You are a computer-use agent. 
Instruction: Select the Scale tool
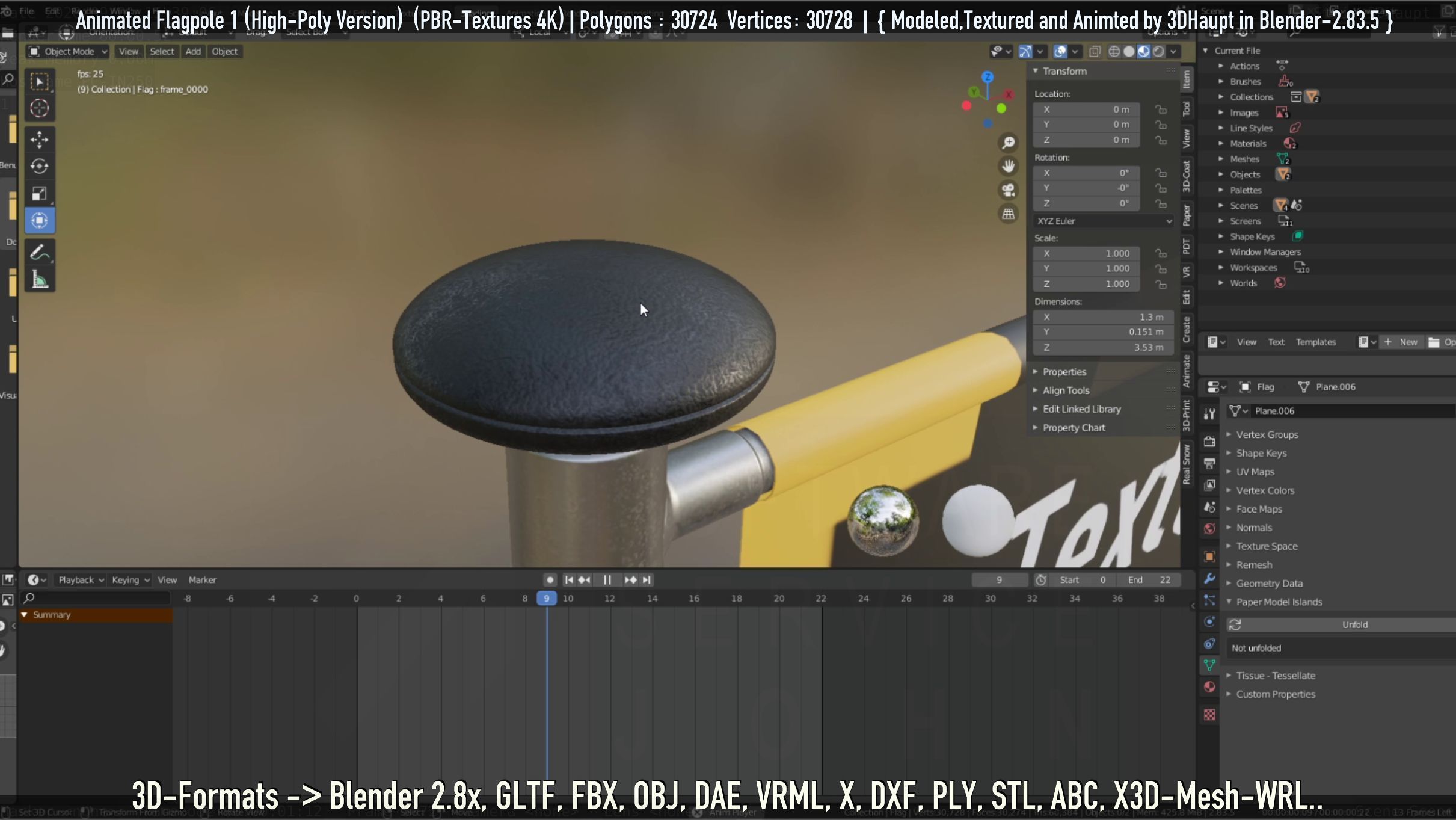coord(40,193)
